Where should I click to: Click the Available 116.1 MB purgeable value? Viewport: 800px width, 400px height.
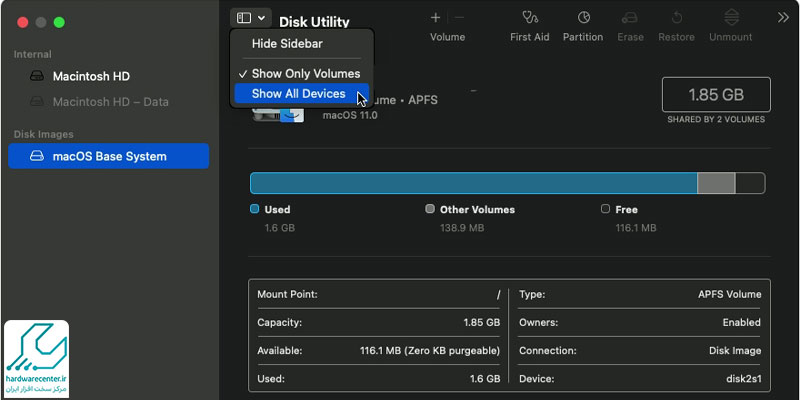pyautogui.click(x=430, y=351)
